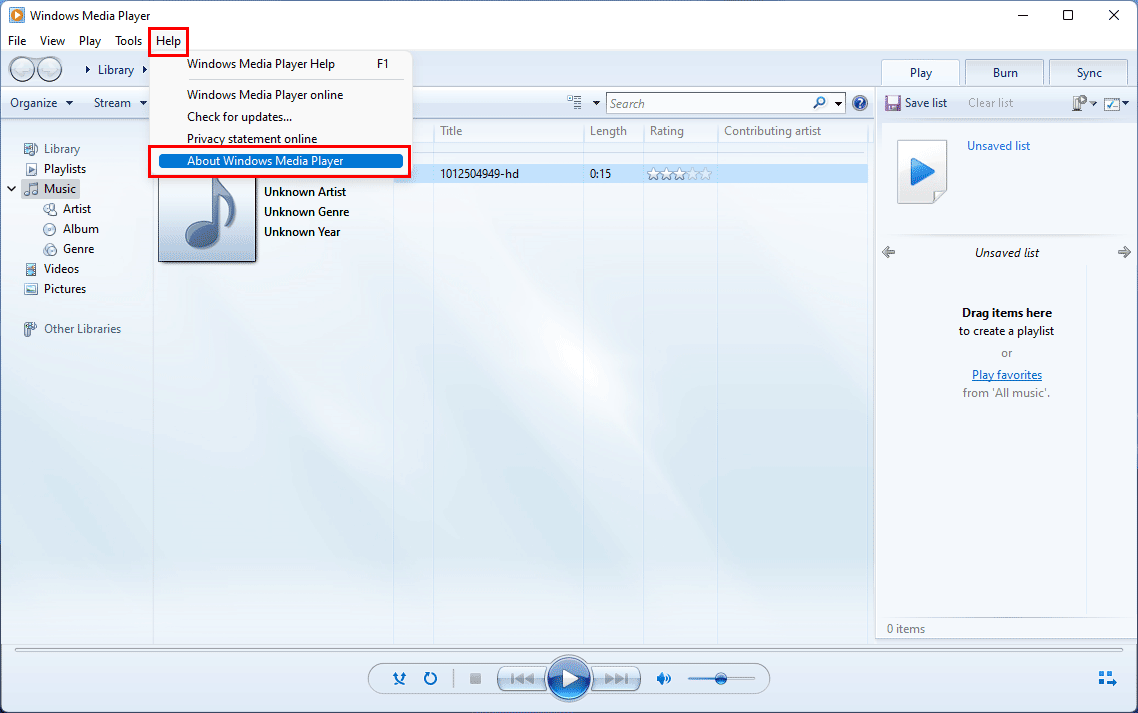Click the search magnifier icon

(819, 103)
